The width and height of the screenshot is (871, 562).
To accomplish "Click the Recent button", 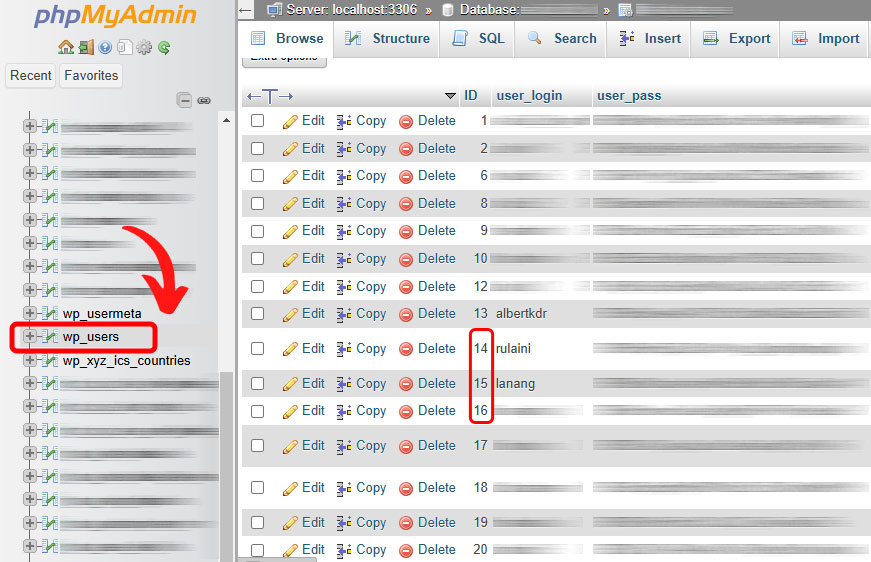I will 31,76.
